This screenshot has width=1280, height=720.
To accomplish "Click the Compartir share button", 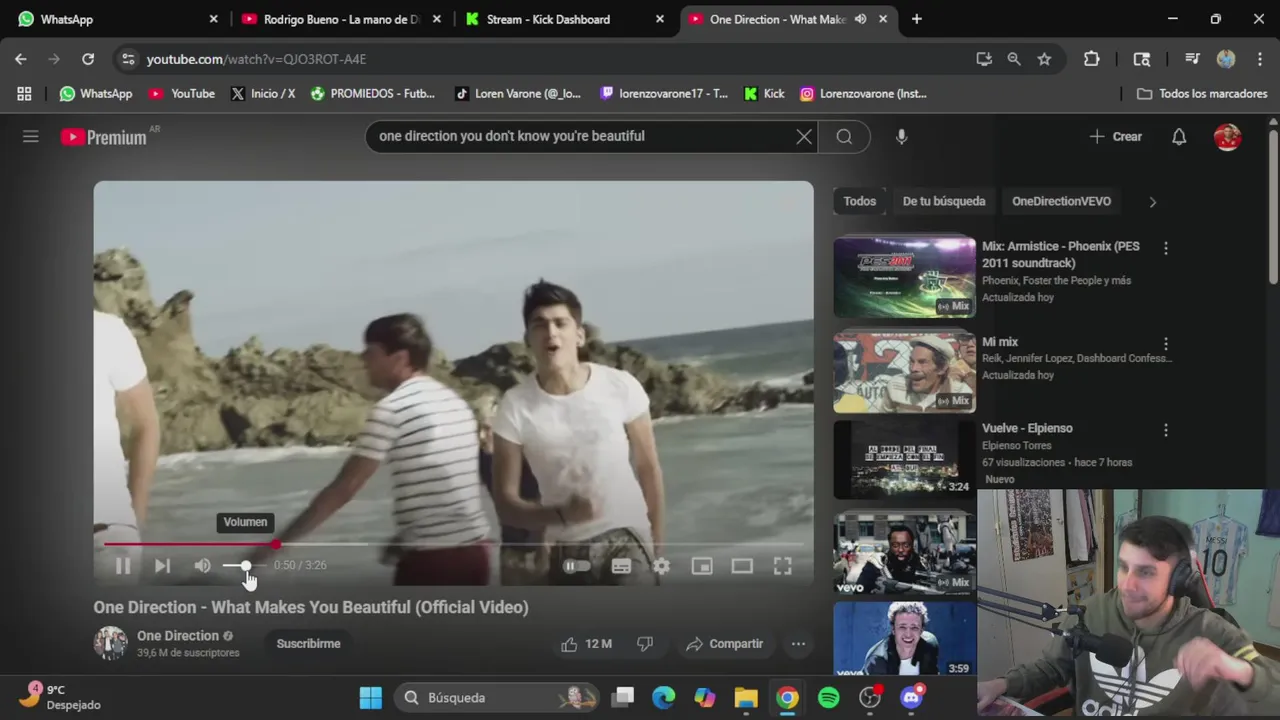I will [725, 644].
